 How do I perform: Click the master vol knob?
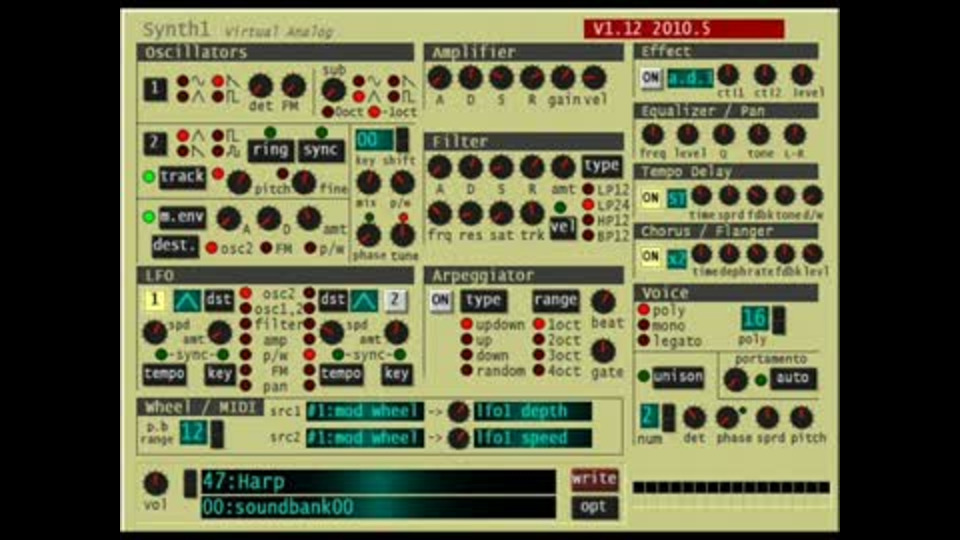(155, 483)
